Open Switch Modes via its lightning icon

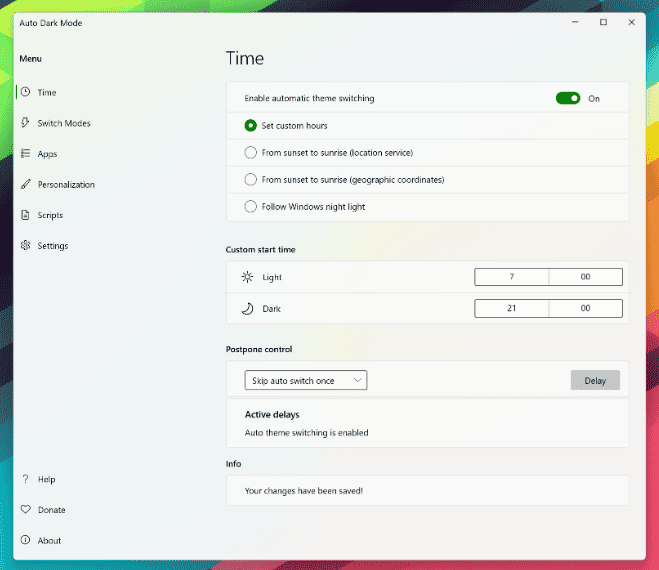point(25,123)
